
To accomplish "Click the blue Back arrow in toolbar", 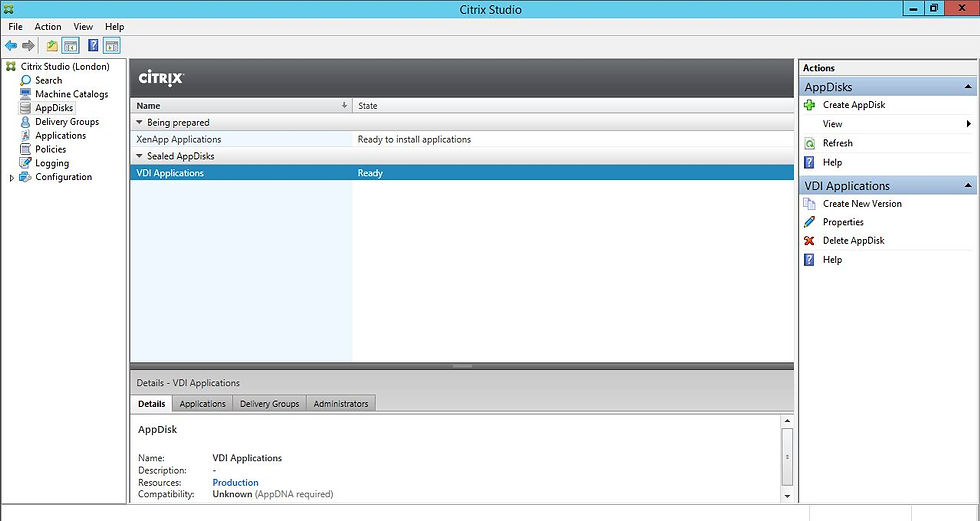I will click(x=11, y=46).
